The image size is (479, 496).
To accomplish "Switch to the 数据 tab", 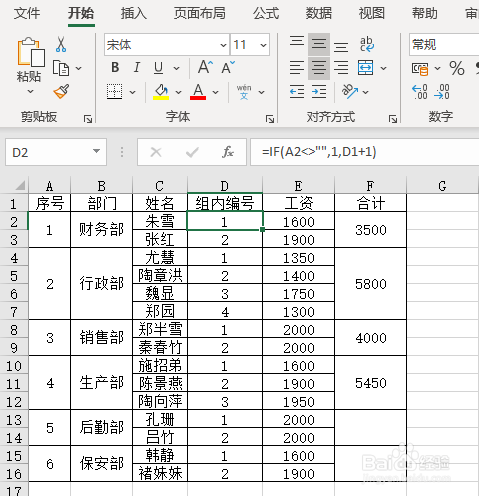I will 319,13.
